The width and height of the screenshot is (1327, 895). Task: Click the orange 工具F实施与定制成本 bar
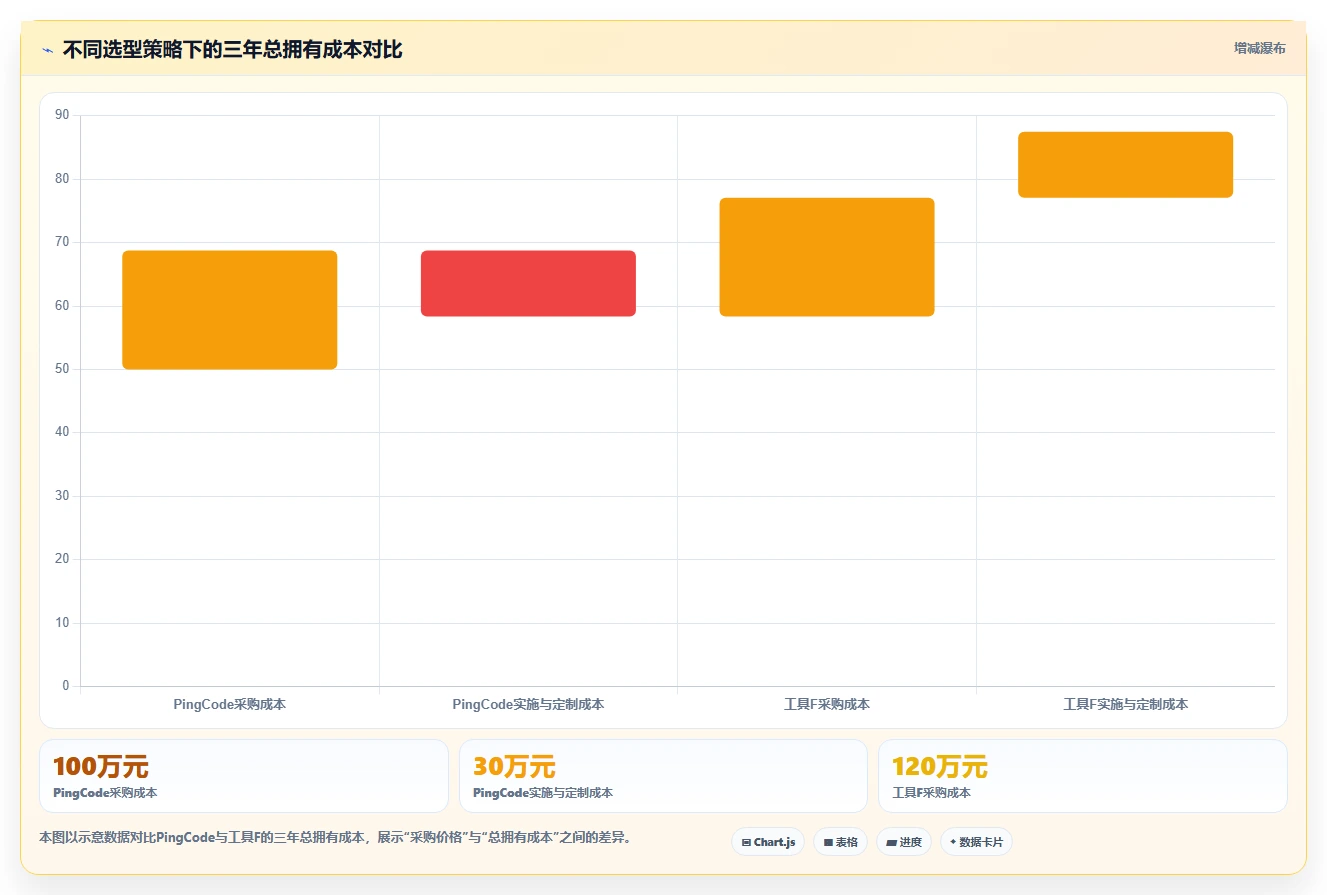pyautogui.click(x=1125, y=165)
